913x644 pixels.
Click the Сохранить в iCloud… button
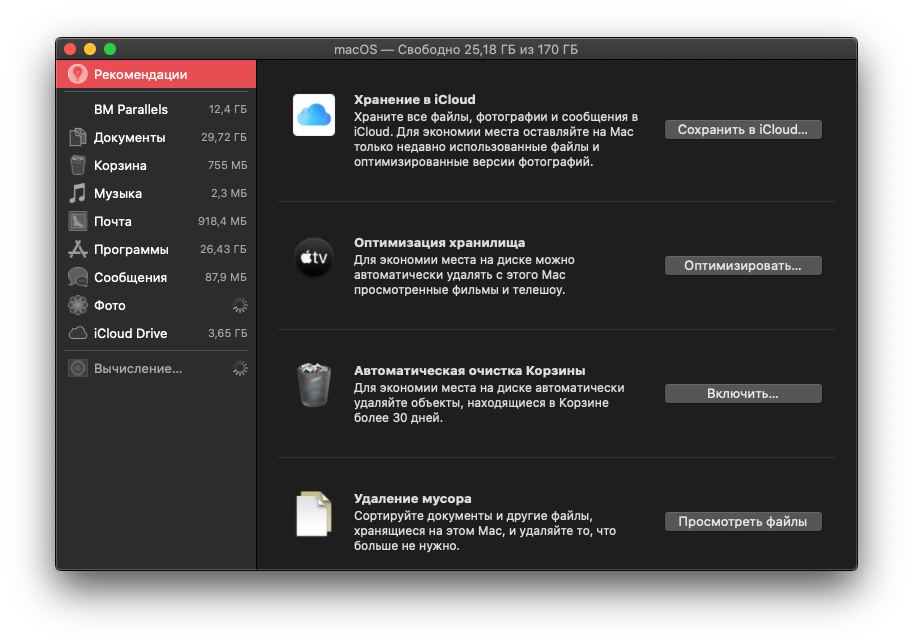coord(743,129)
